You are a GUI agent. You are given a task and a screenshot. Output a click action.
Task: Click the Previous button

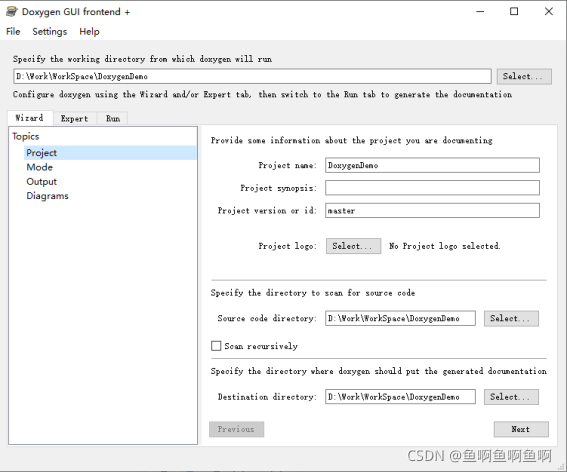point(236,429)
